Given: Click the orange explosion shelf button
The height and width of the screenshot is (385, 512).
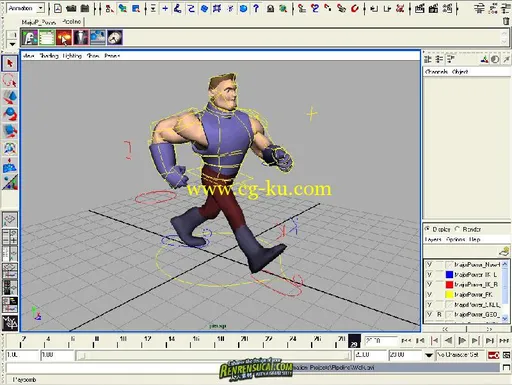Looking at the screenshot, I should [x=64, y=37].
